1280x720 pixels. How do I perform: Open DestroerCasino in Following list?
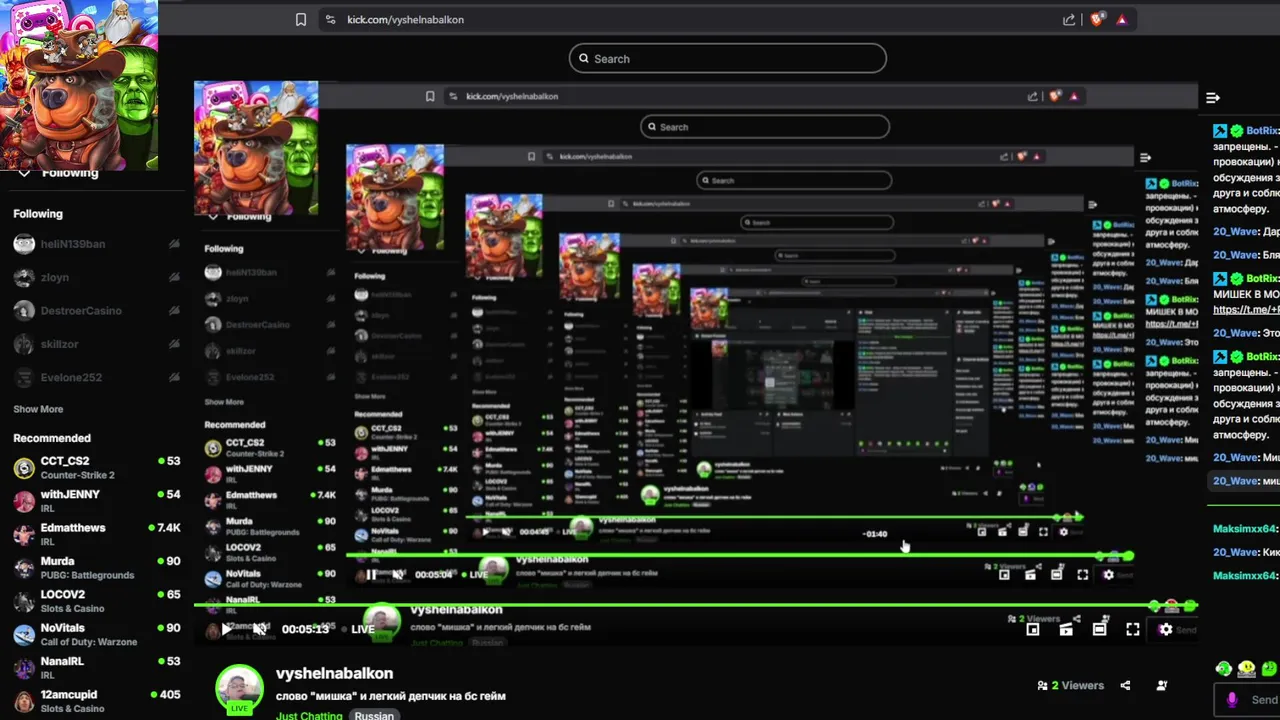coord(95,311)
